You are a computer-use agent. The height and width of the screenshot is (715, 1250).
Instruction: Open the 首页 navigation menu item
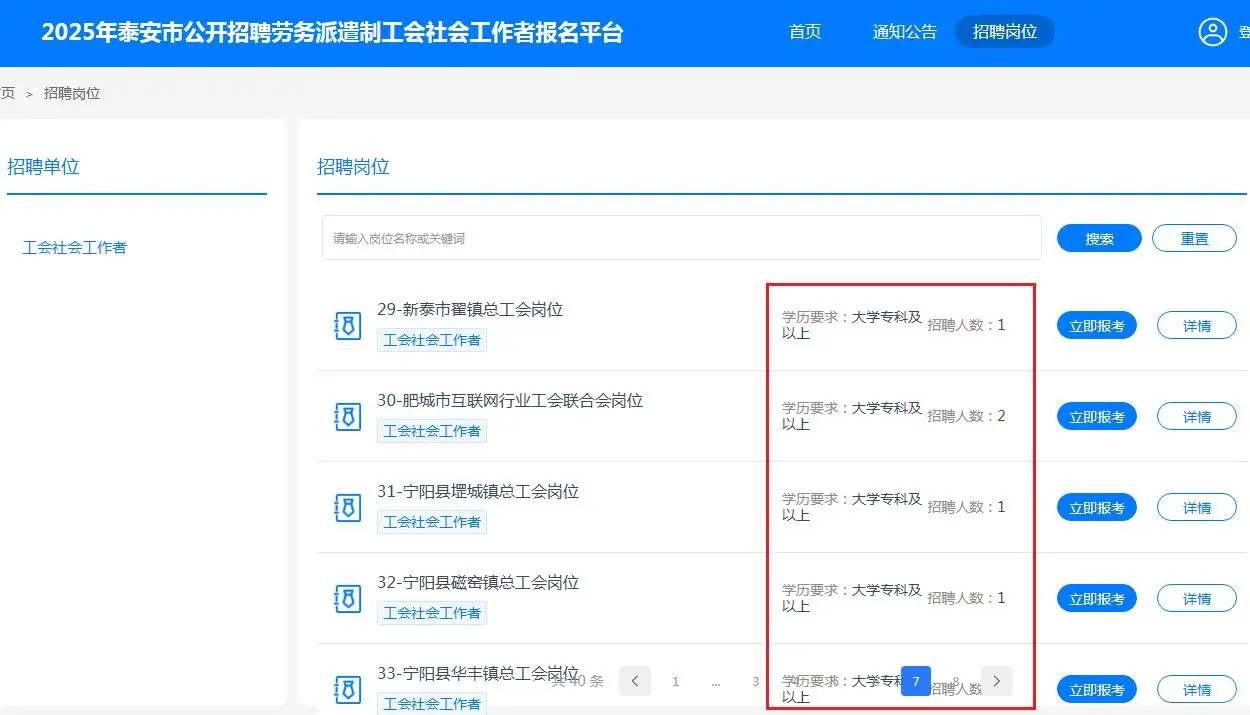point(805,31)
